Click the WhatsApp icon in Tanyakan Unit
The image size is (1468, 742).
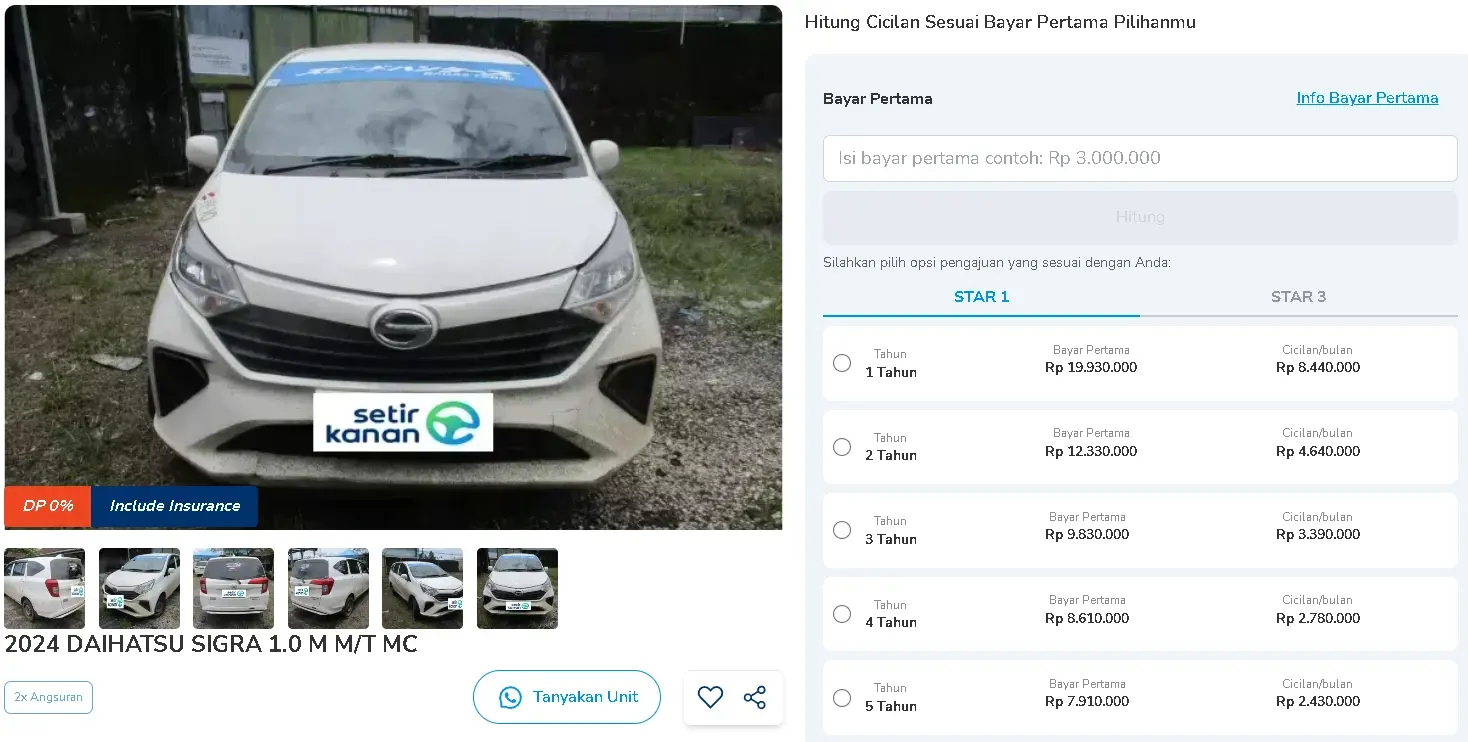tap(510, 697)
